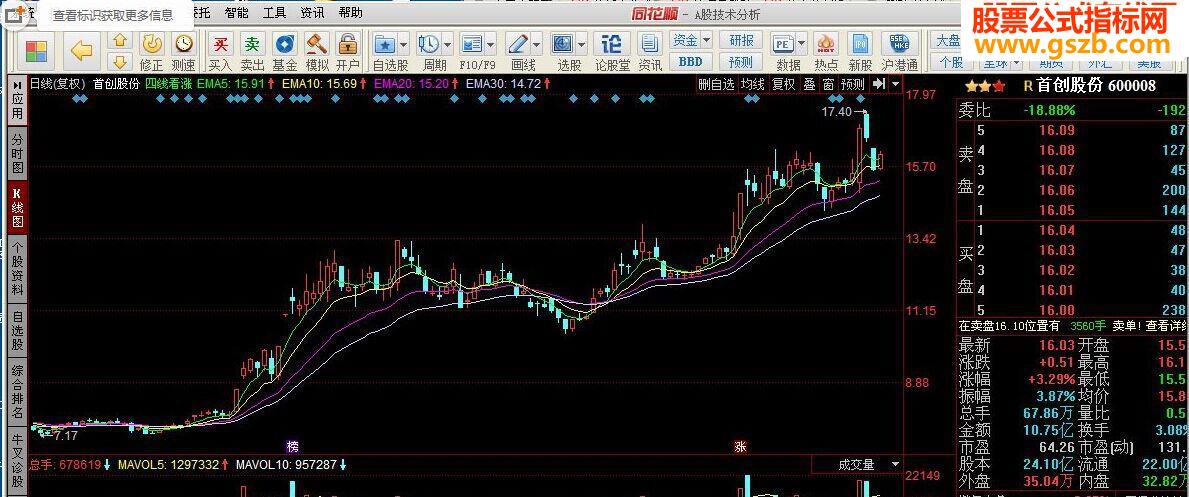The image size is (1189, 497).
Task: Select the 画线 pencil drawing tool
Action: (517, 44)
